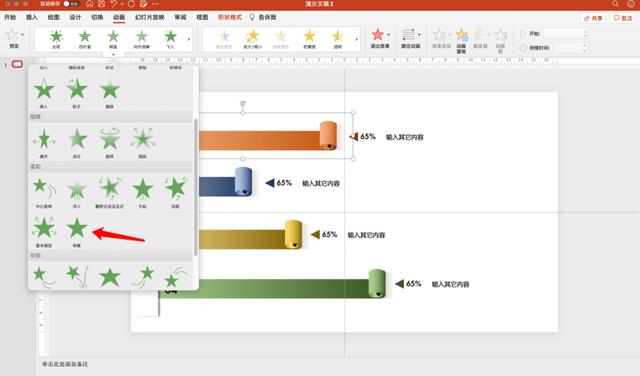Click the animation gallery vertical scrollbar
640x376 pixels.
196,187
